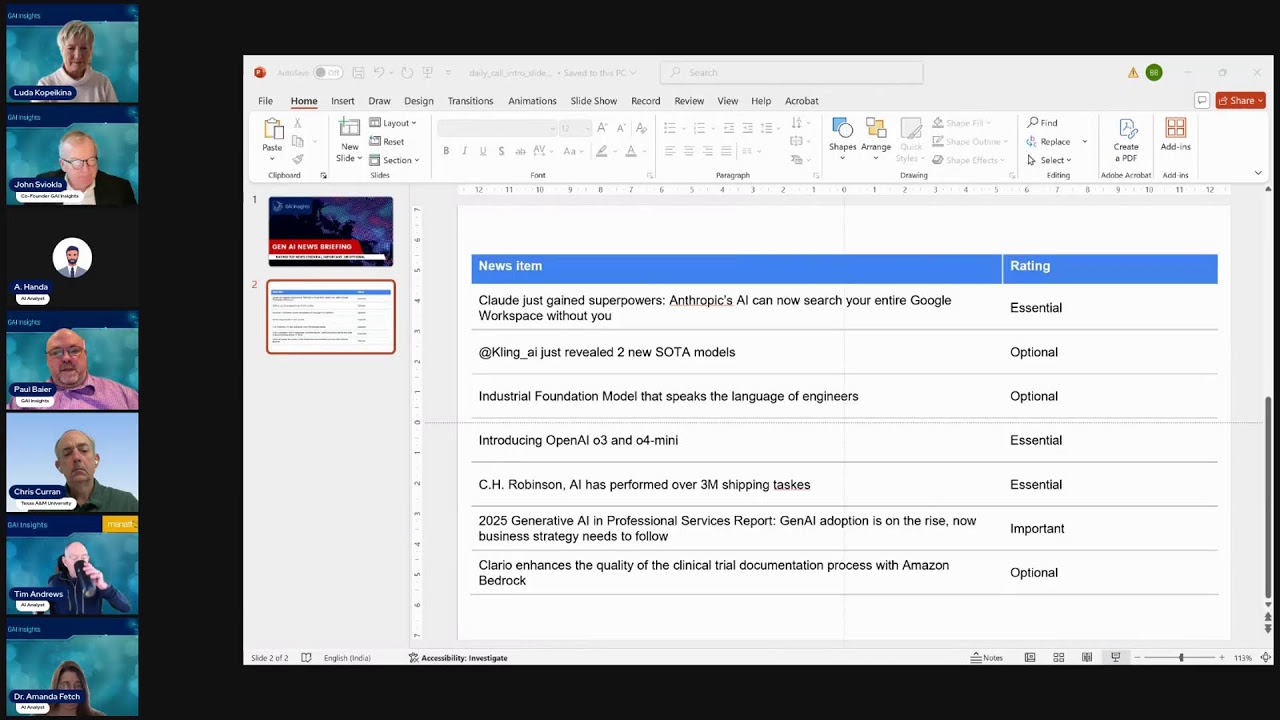Open the Clipboard dialog launcher

click(x=323, y=175)
